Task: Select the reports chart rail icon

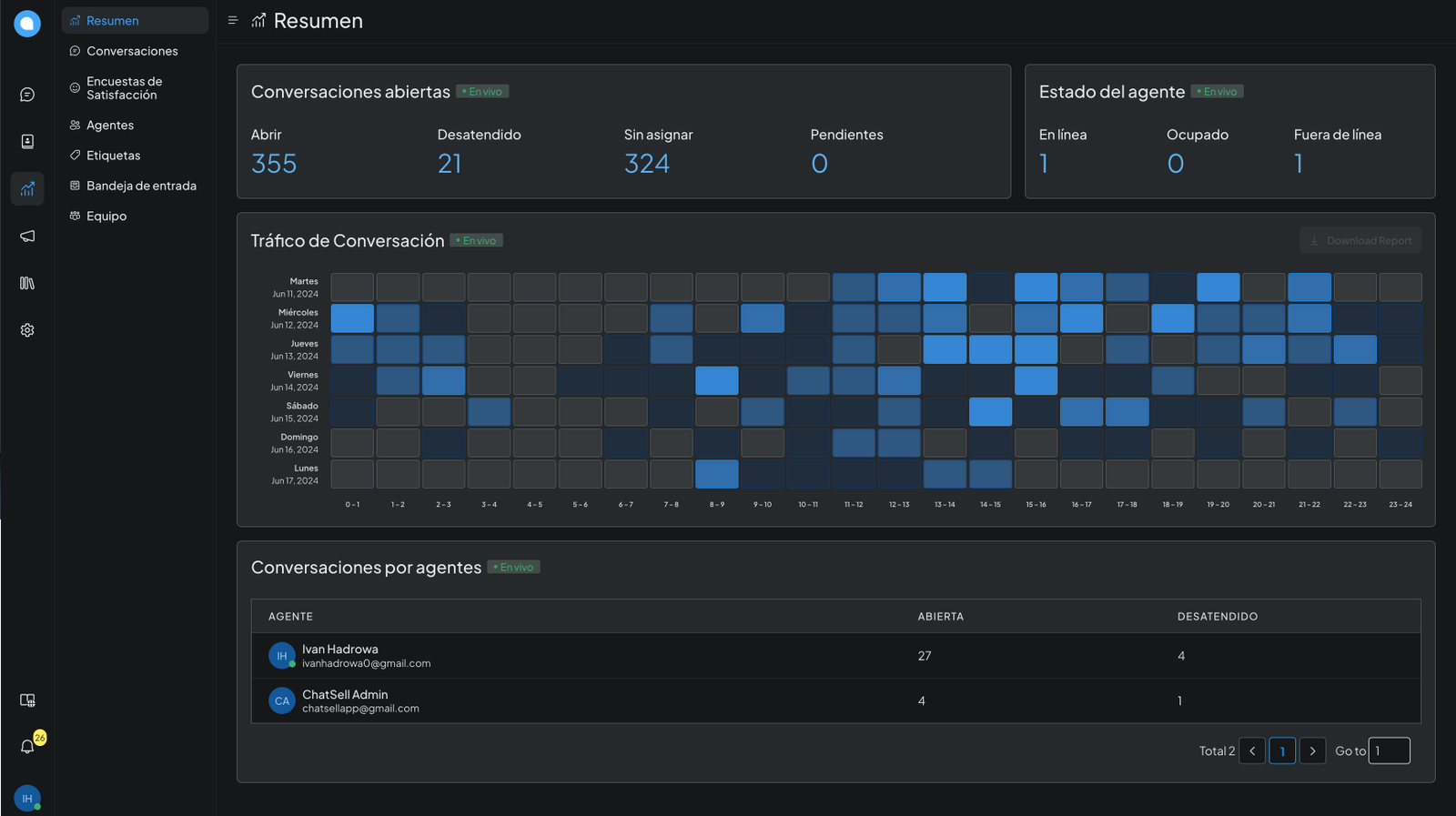Action: click(27, 188)
